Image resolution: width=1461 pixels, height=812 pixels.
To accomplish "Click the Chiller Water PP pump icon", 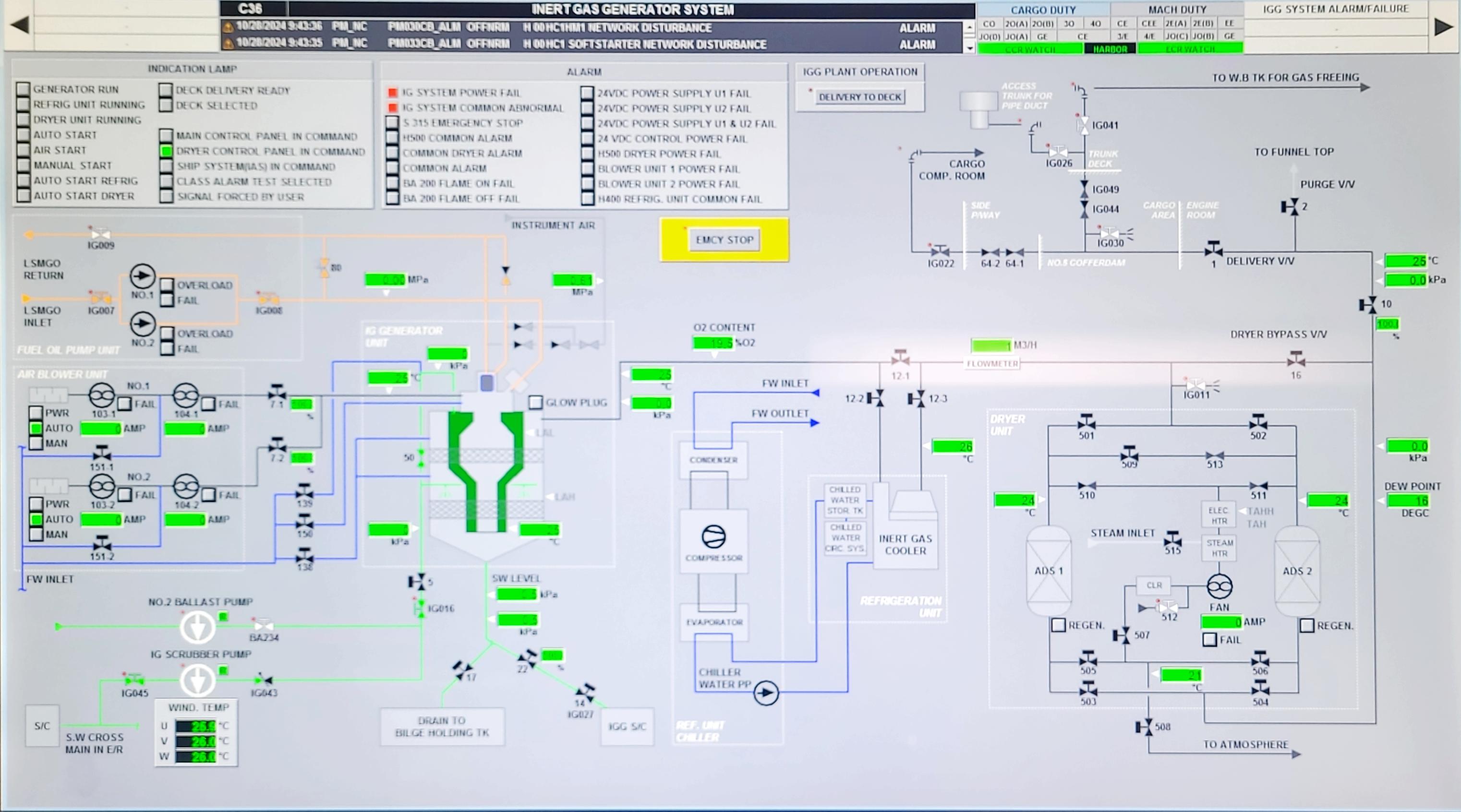I will point(766,693).
